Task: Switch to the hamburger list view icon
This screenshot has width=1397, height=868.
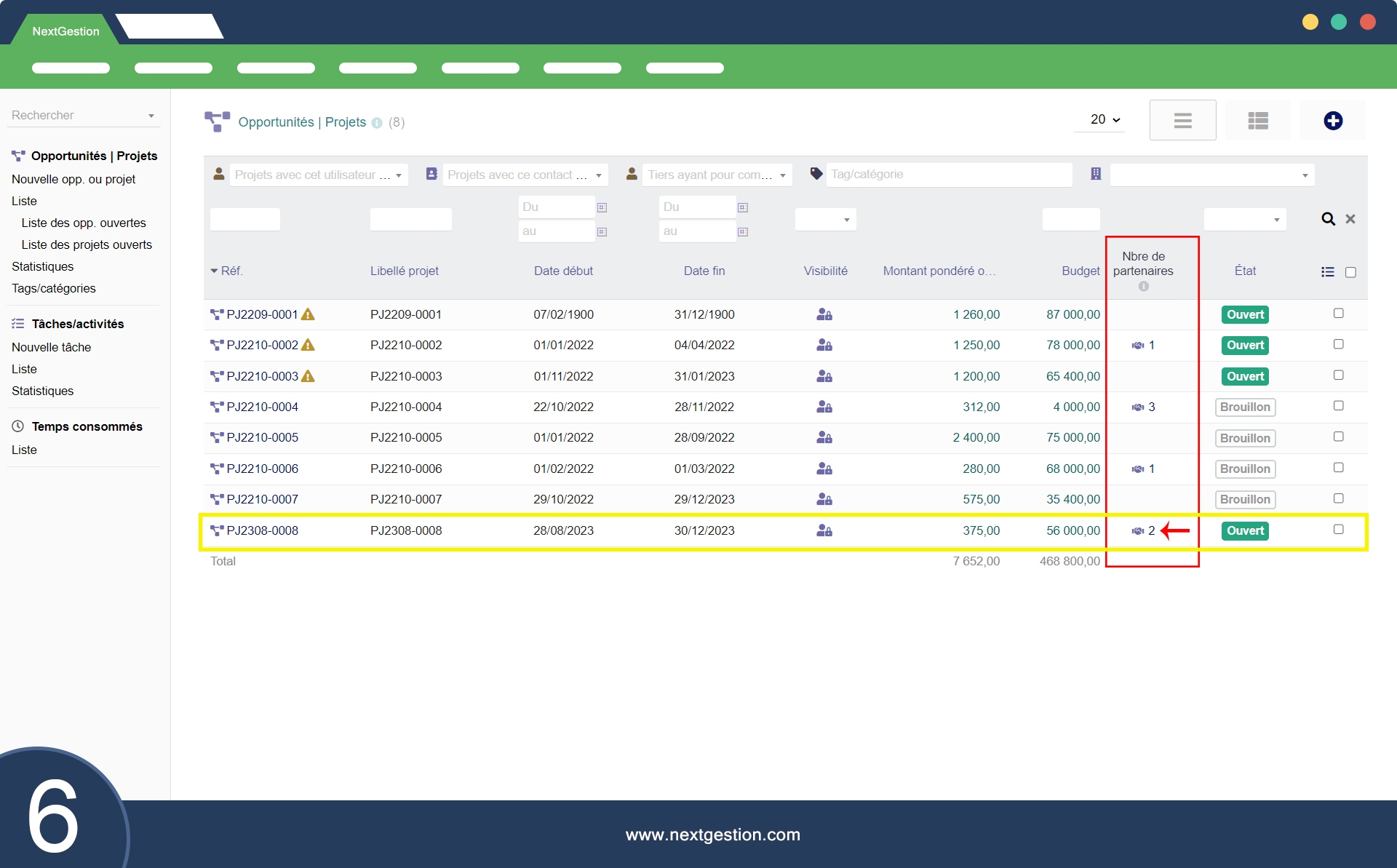Action: click(1182, 121)
